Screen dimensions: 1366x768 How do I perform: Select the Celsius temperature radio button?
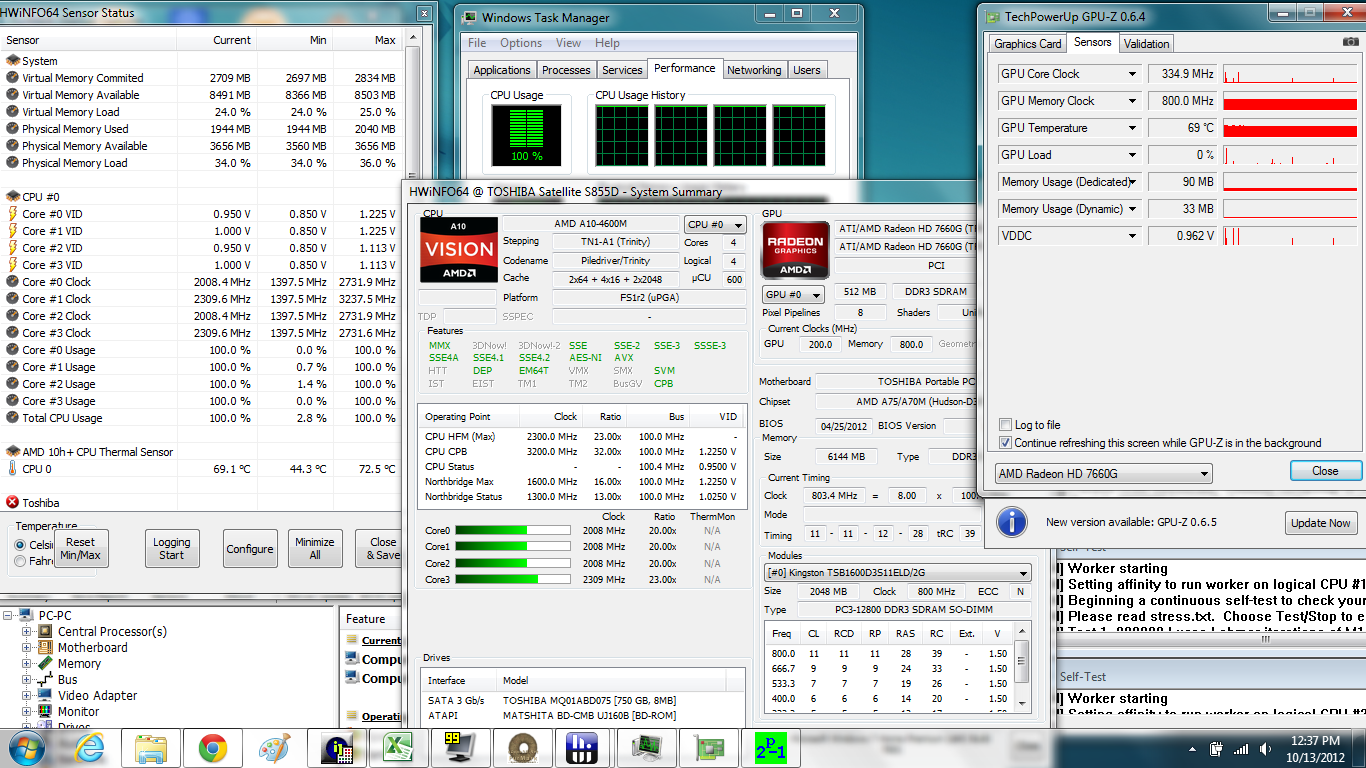click(x=21, y=545)
